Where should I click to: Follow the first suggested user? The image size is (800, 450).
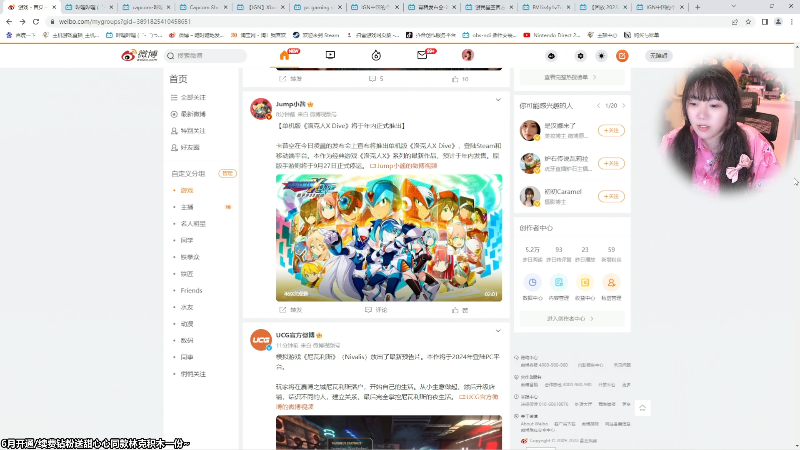pos(611,131)
